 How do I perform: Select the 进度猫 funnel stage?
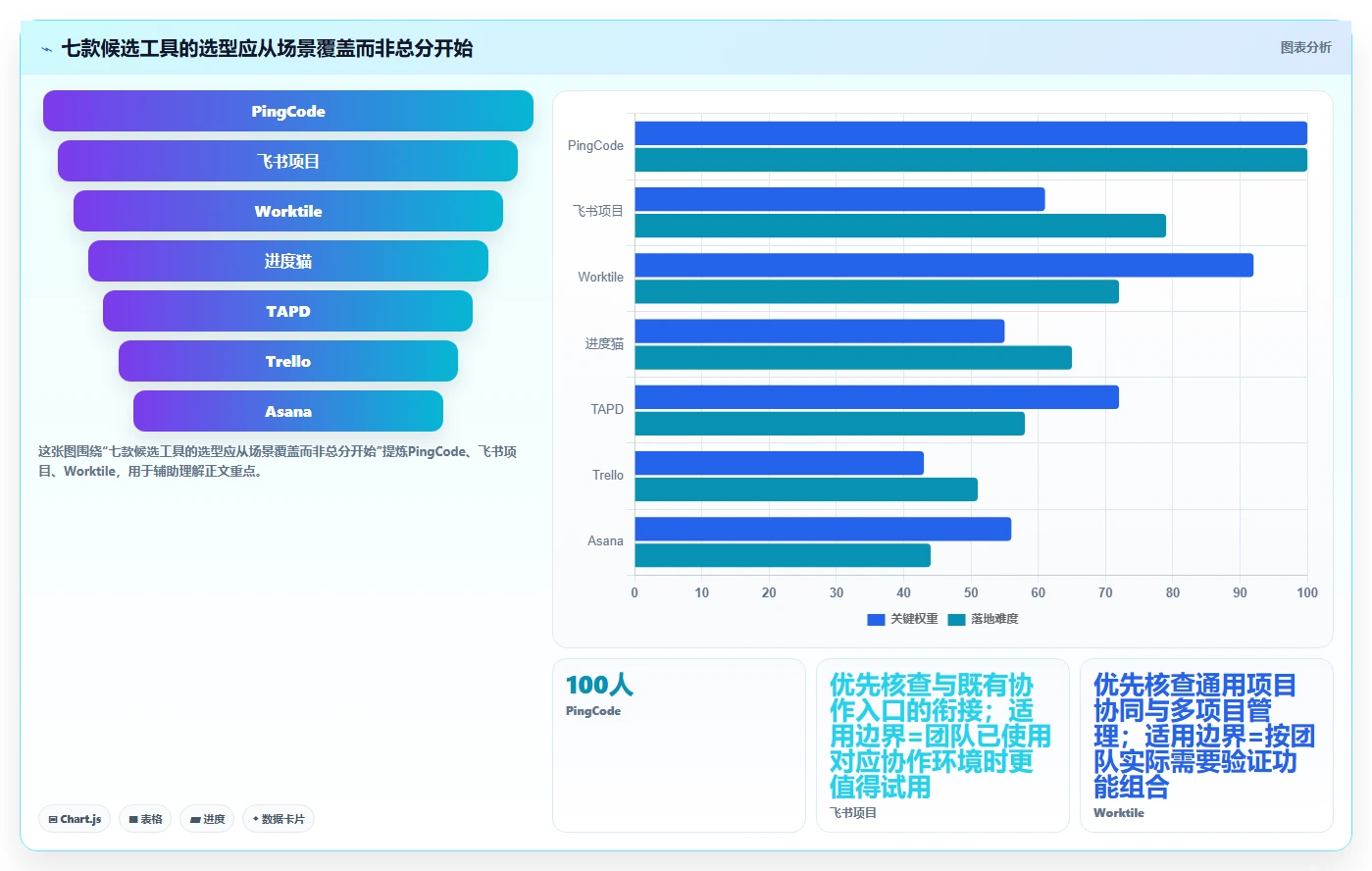pyautogui.click(x=288, y=261)
